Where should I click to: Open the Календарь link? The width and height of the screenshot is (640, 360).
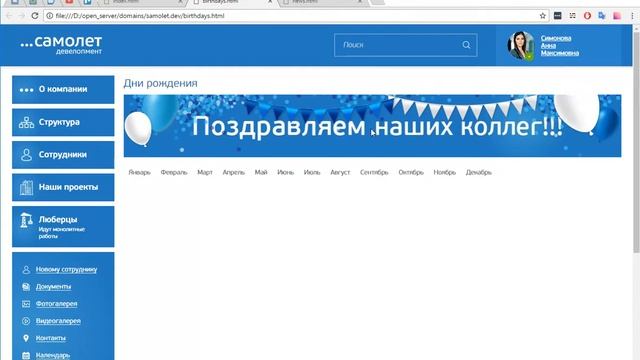pos(53,355)
